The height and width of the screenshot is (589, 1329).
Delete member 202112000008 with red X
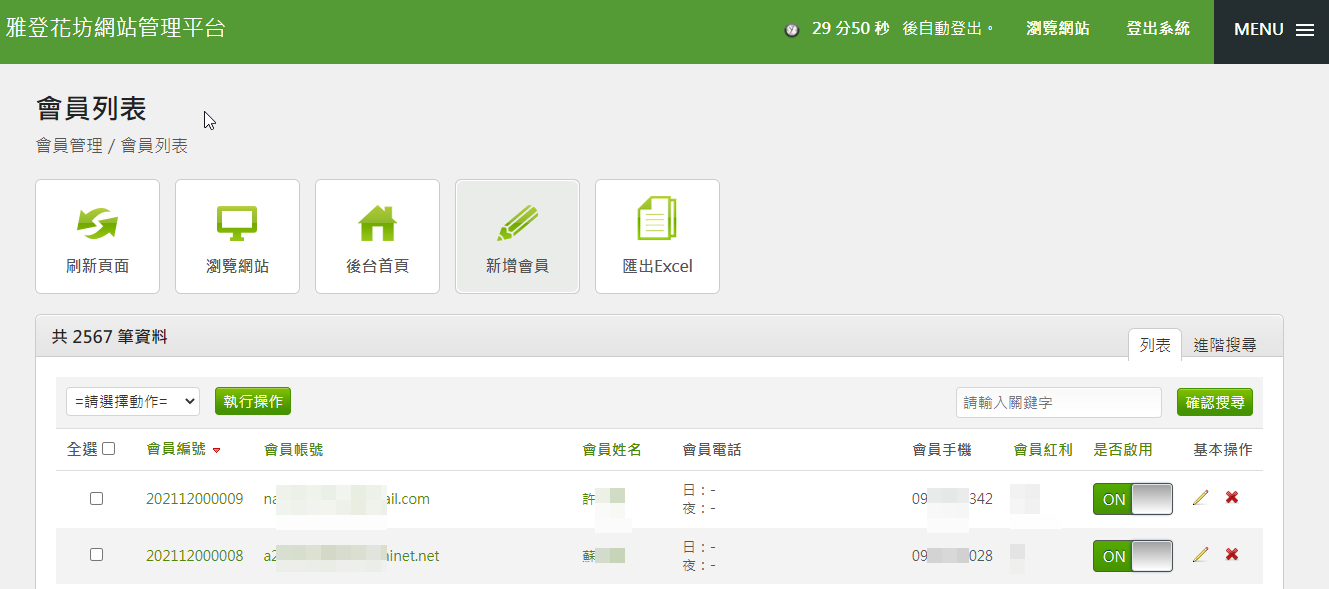[x=1232, y=554]
